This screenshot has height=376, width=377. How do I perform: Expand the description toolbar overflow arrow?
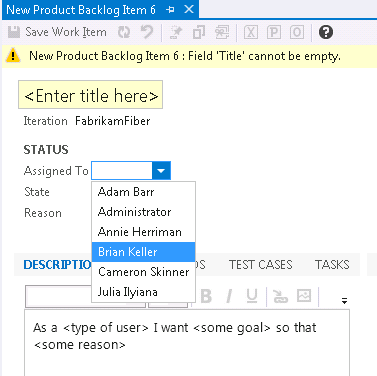(x=344, y=301)
